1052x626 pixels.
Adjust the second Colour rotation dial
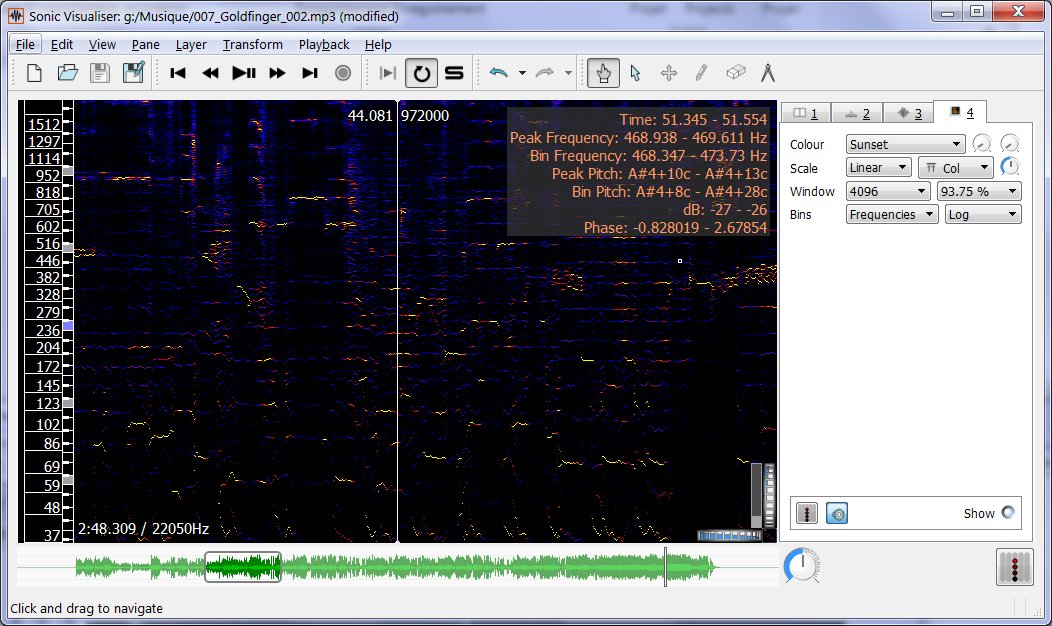1010,144
